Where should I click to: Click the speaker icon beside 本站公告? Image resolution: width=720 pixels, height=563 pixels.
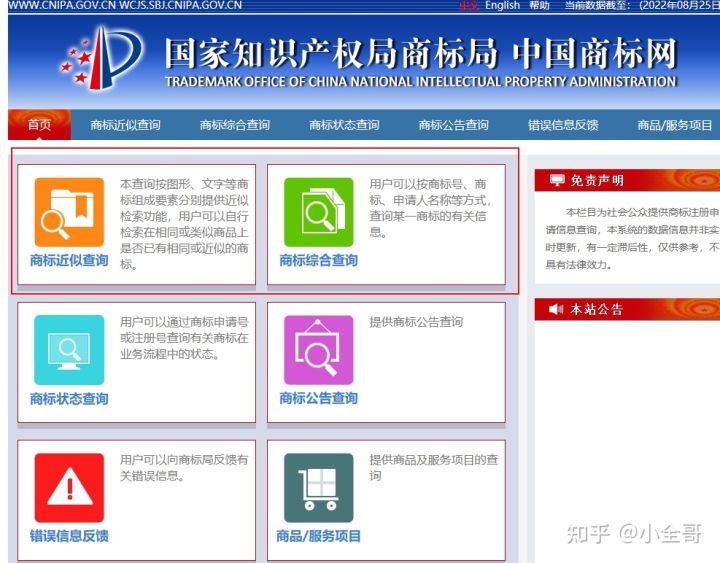coord(556,309)
